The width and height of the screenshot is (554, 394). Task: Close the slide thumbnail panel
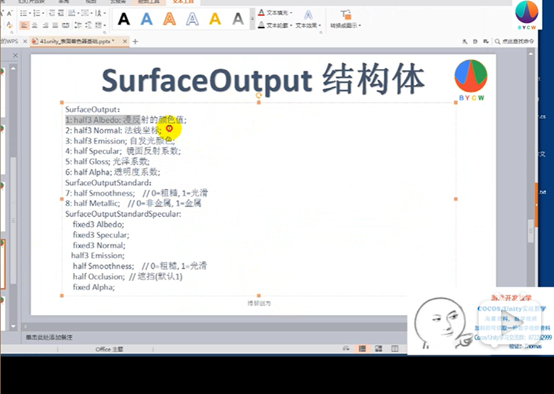[x=15, y=55]
